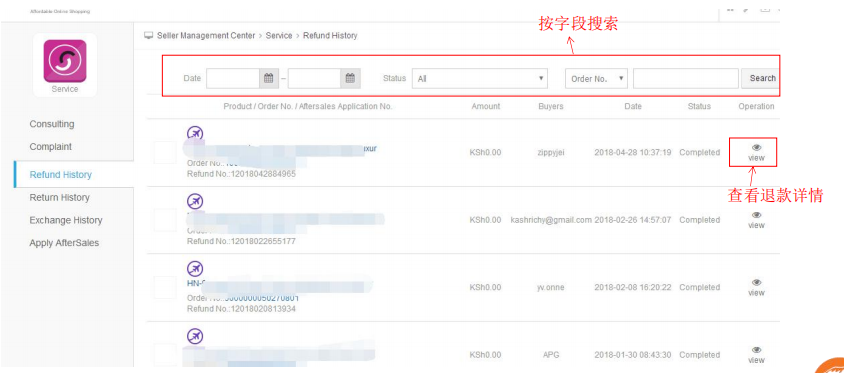Open Apply AfterSales in sidebar
Image resolution: width=844 pixels, height=373 pixels.
coord(64,243)
